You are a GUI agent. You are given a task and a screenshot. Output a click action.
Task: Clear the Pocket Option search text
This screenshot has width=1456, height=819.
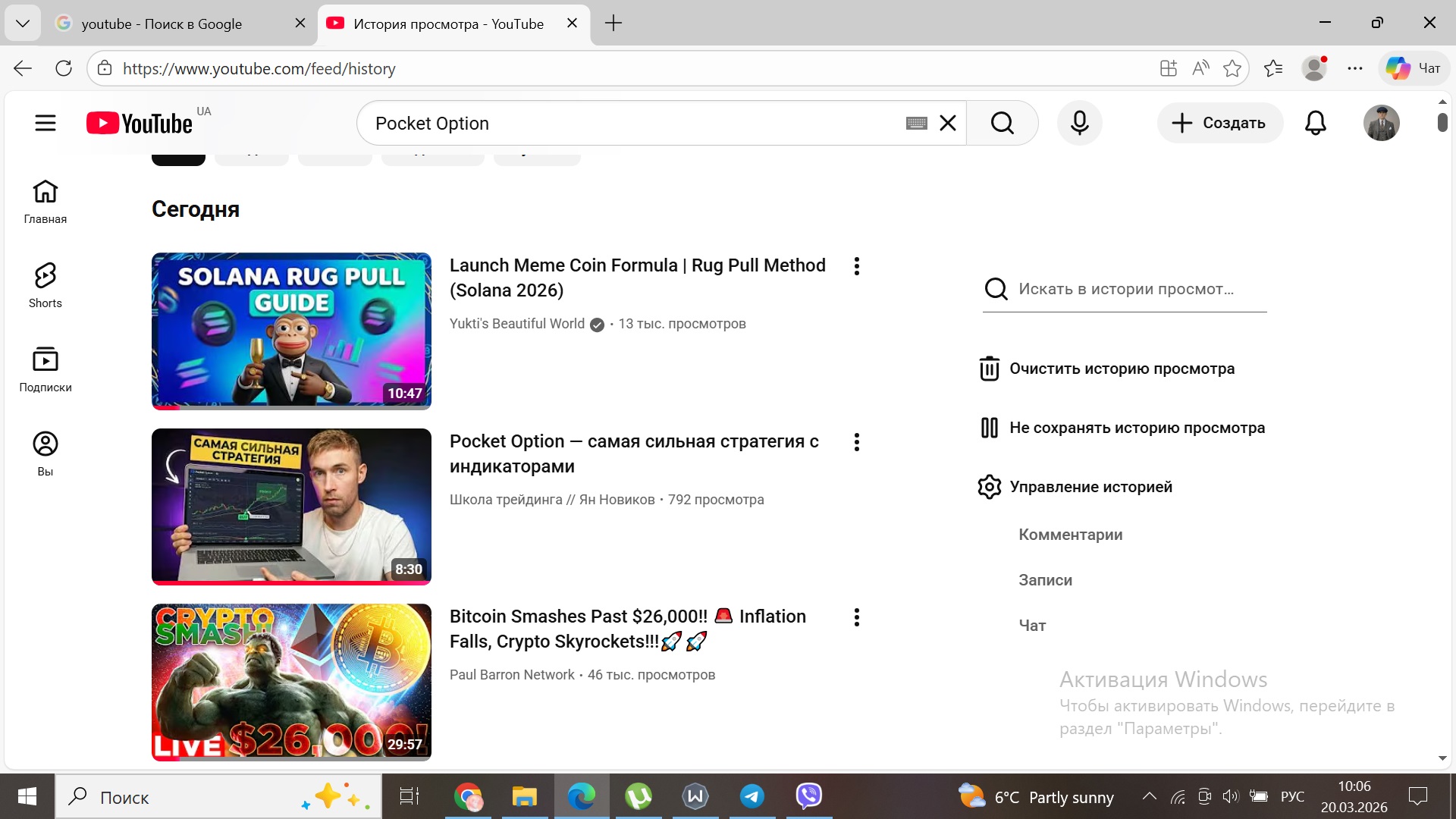(x=948, y=123)
